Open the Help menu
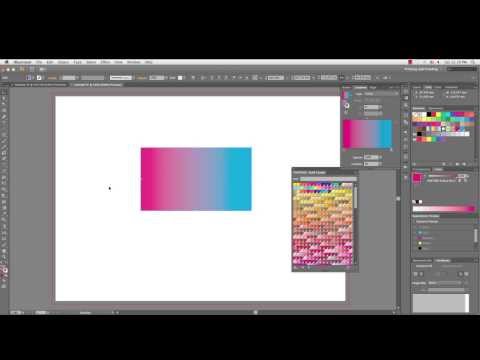This screenshot has width=480, height=360. (x=149, y=62)
